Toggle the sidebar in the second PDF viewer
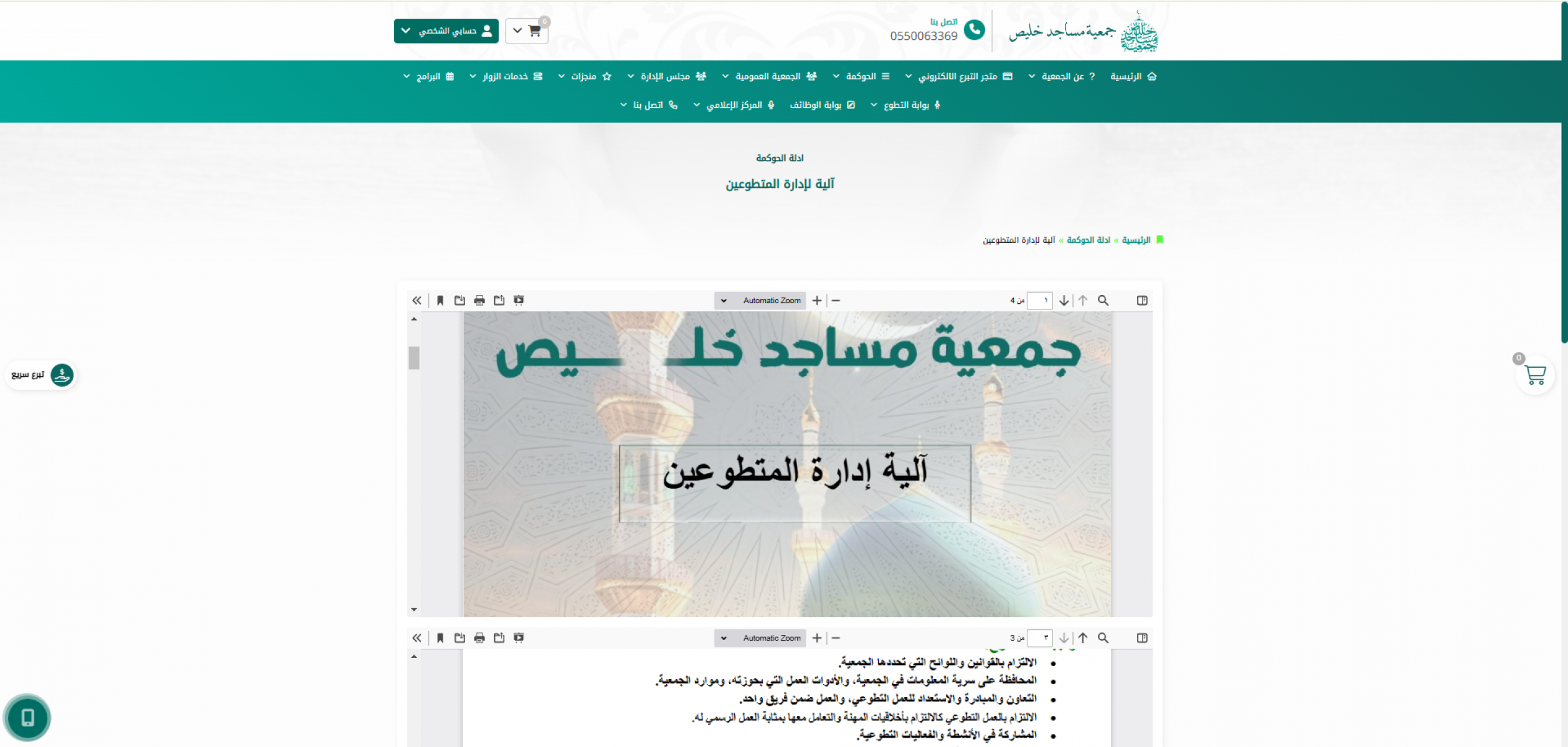 [1142, 638]
